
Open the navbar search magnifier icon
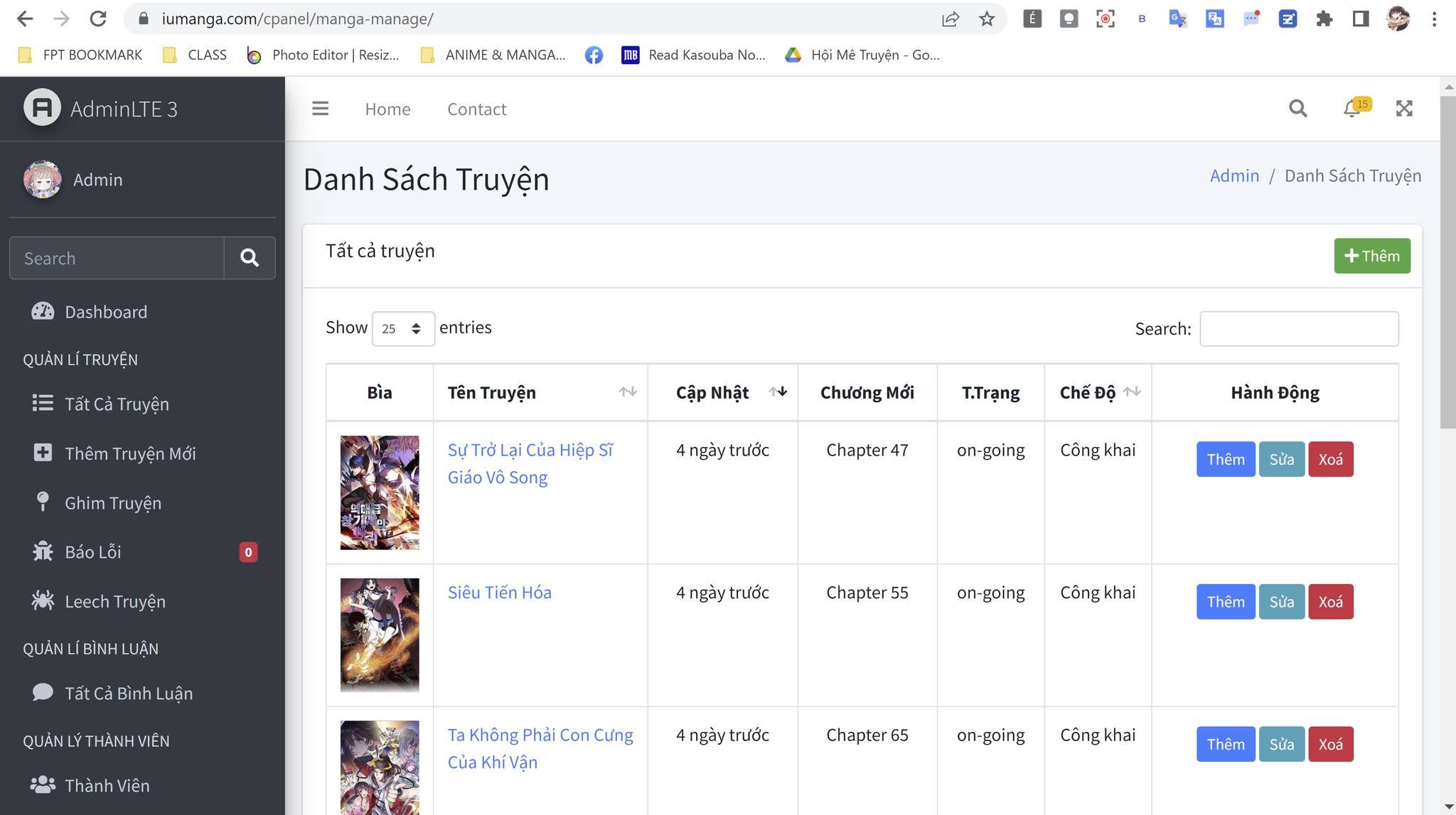[1297, 109]
